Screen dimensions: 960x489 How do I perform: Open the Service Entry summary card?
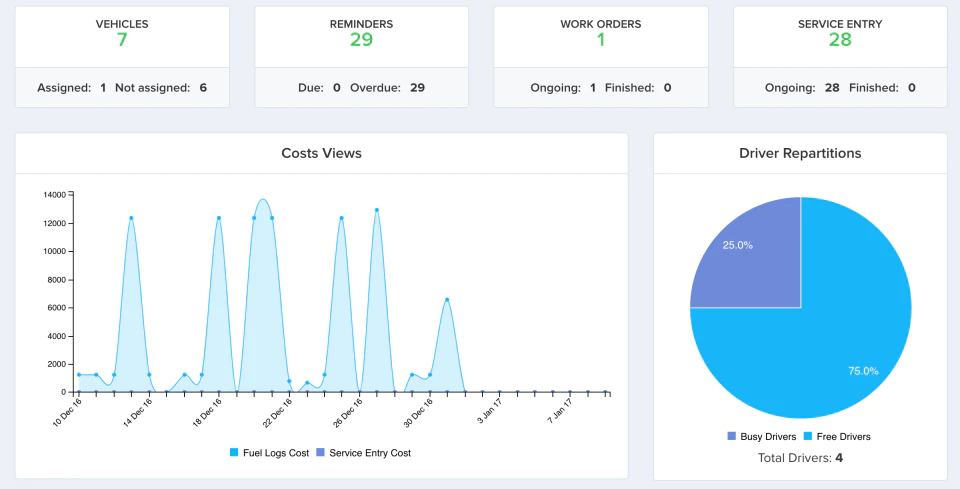click(x=840, y=57)
